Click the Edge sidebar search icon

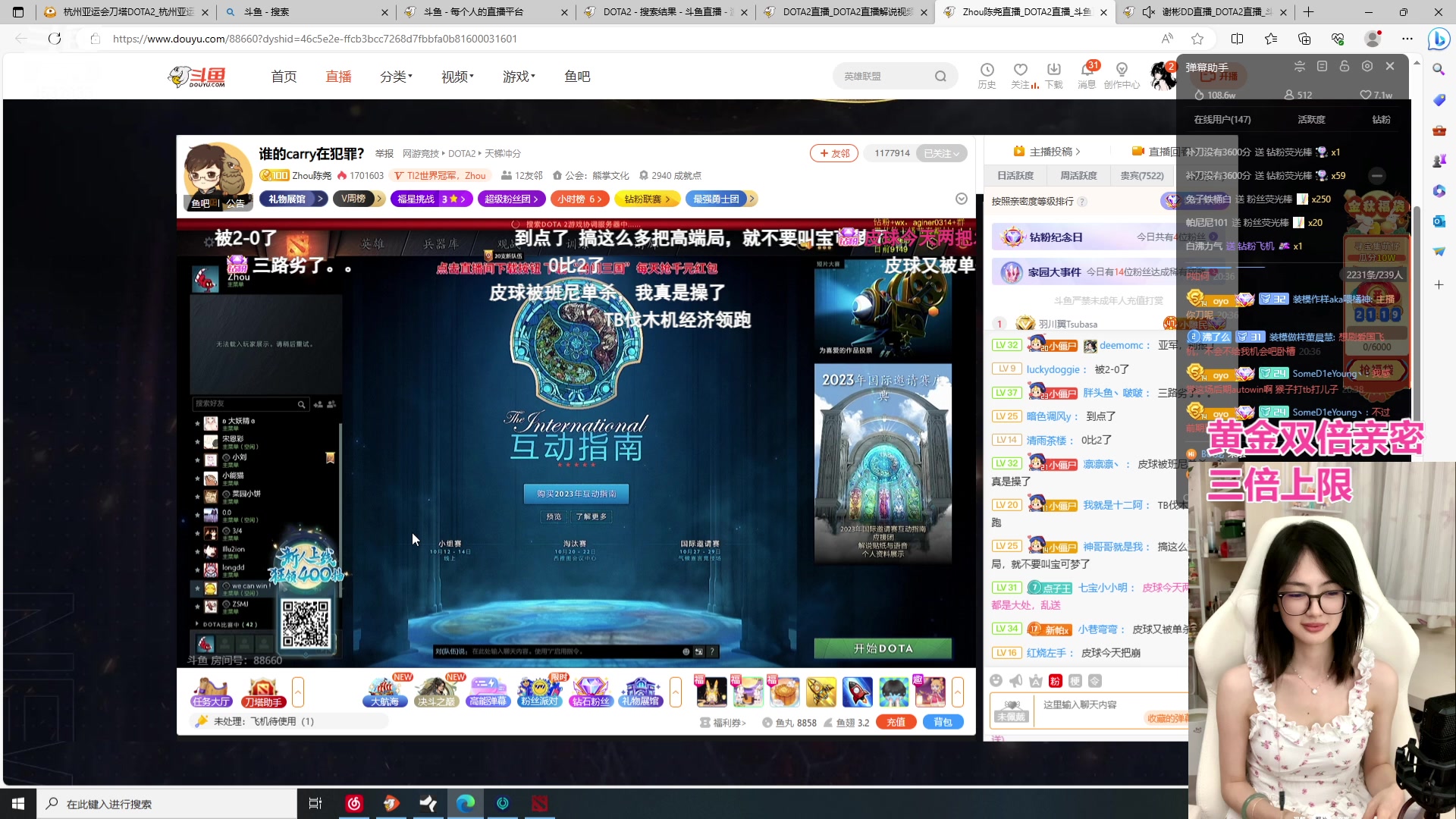[1439, 70]
